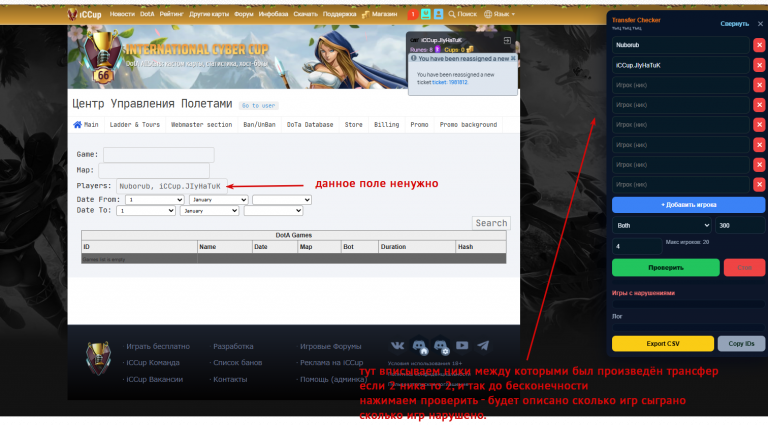This screenshot has height=426, width=768.
Task: Expand the Both dropdown in Transfer Checker
Action: pyautogui.click(x=662, y=226)
